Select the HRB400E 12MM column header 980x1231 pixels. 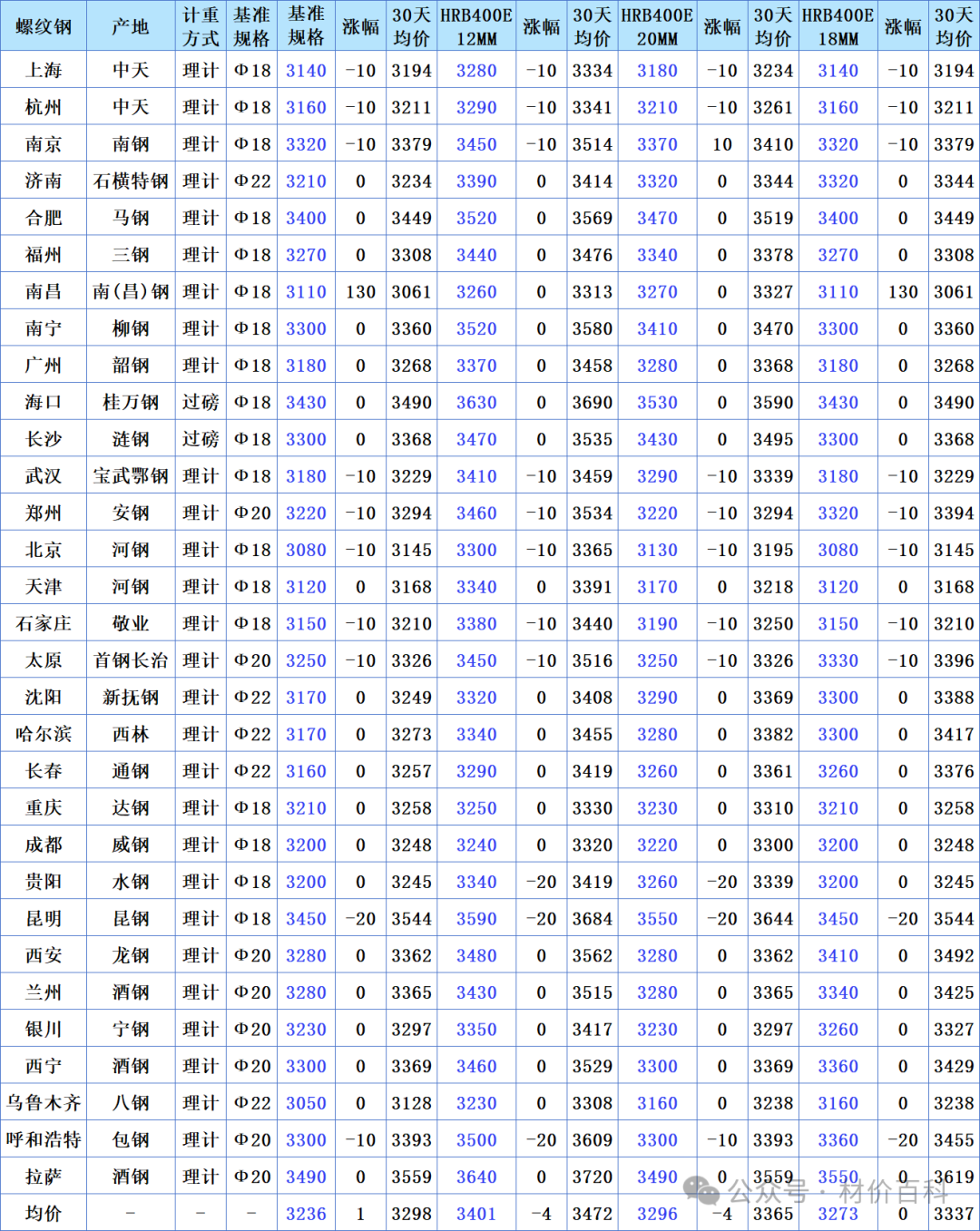tap(476, 26)
